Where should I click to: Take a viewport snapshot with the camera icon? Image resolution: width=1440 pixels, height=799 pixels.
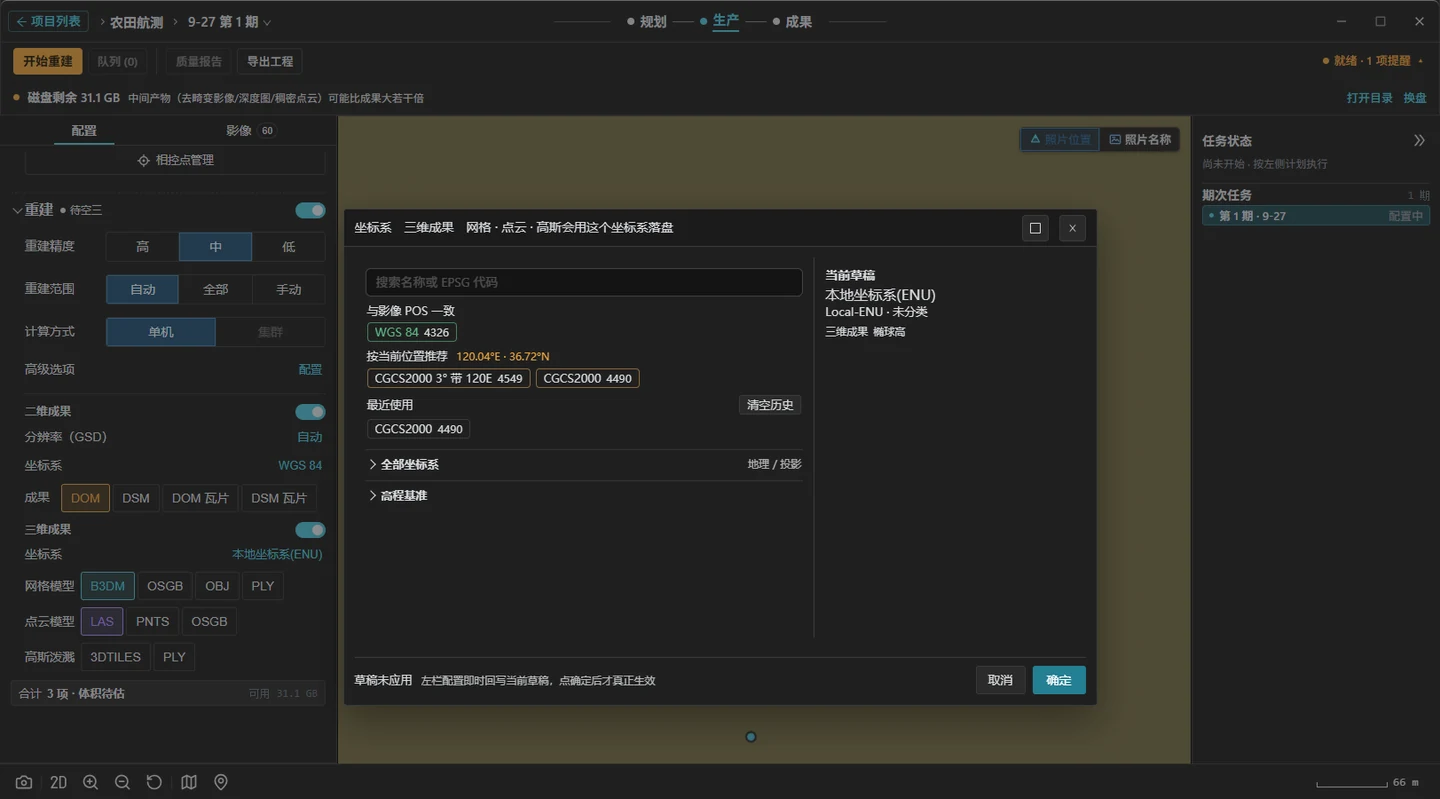click(24, 782)
